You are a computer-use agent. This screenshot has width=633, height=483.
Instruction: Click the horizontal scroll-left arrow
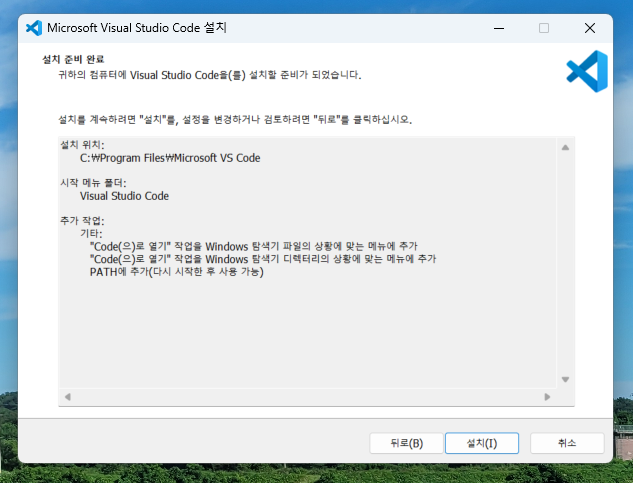(x=68, y=397)
